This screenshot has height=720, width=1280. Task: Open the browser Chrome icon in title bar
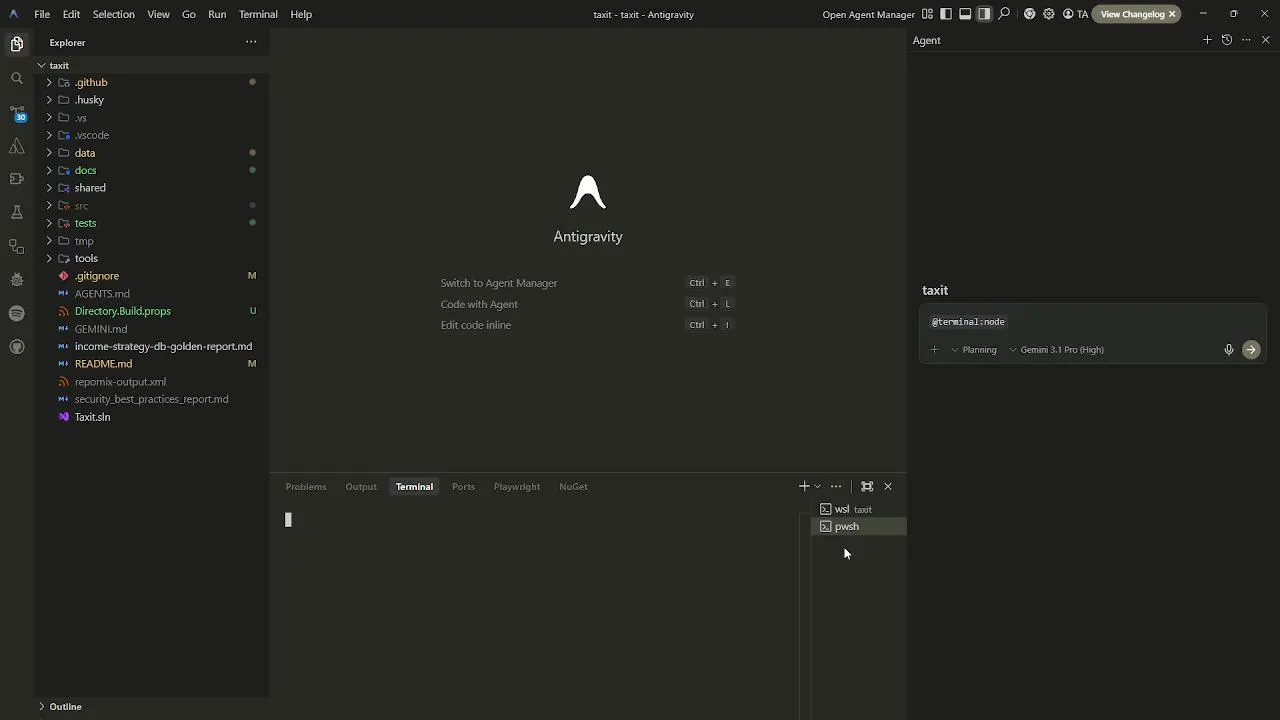(x=1030, y=14)
